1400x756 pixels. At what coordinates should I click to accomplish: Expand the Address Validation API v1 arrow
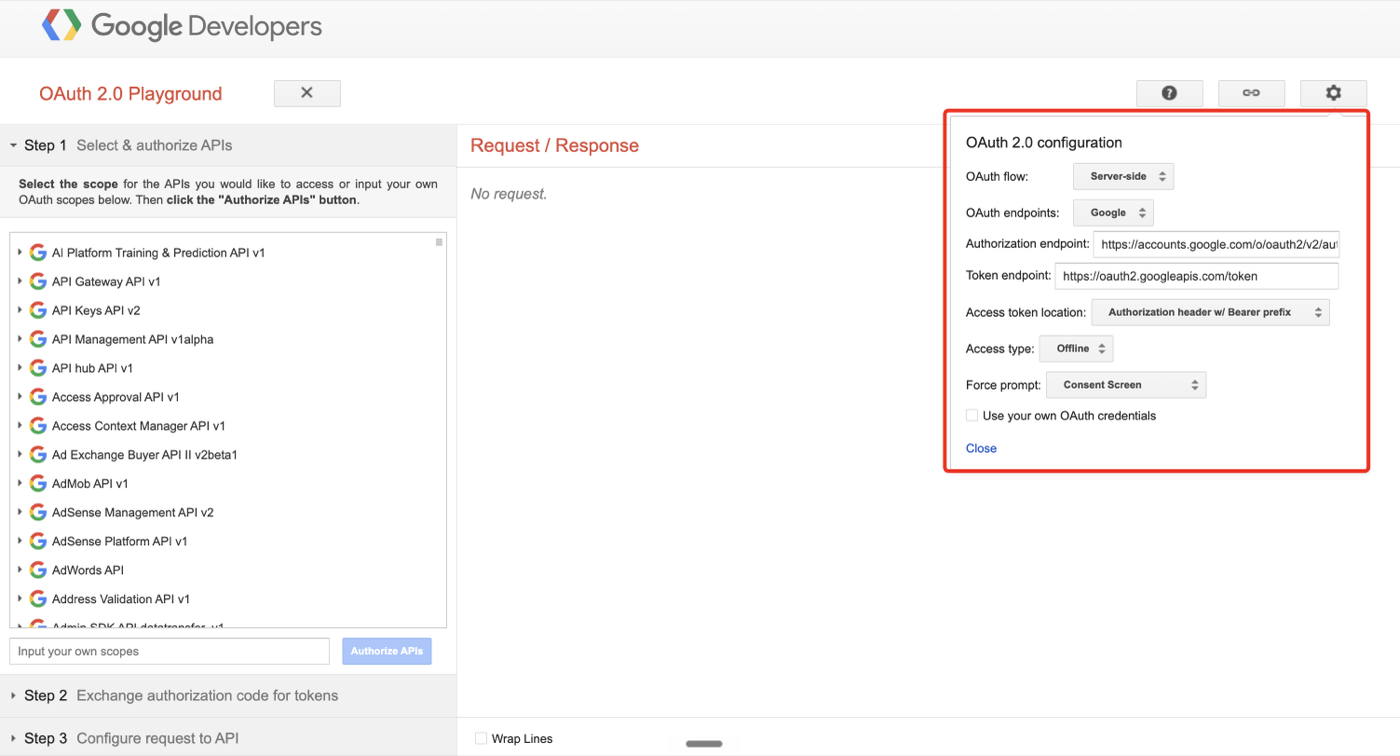click(20, 599)
